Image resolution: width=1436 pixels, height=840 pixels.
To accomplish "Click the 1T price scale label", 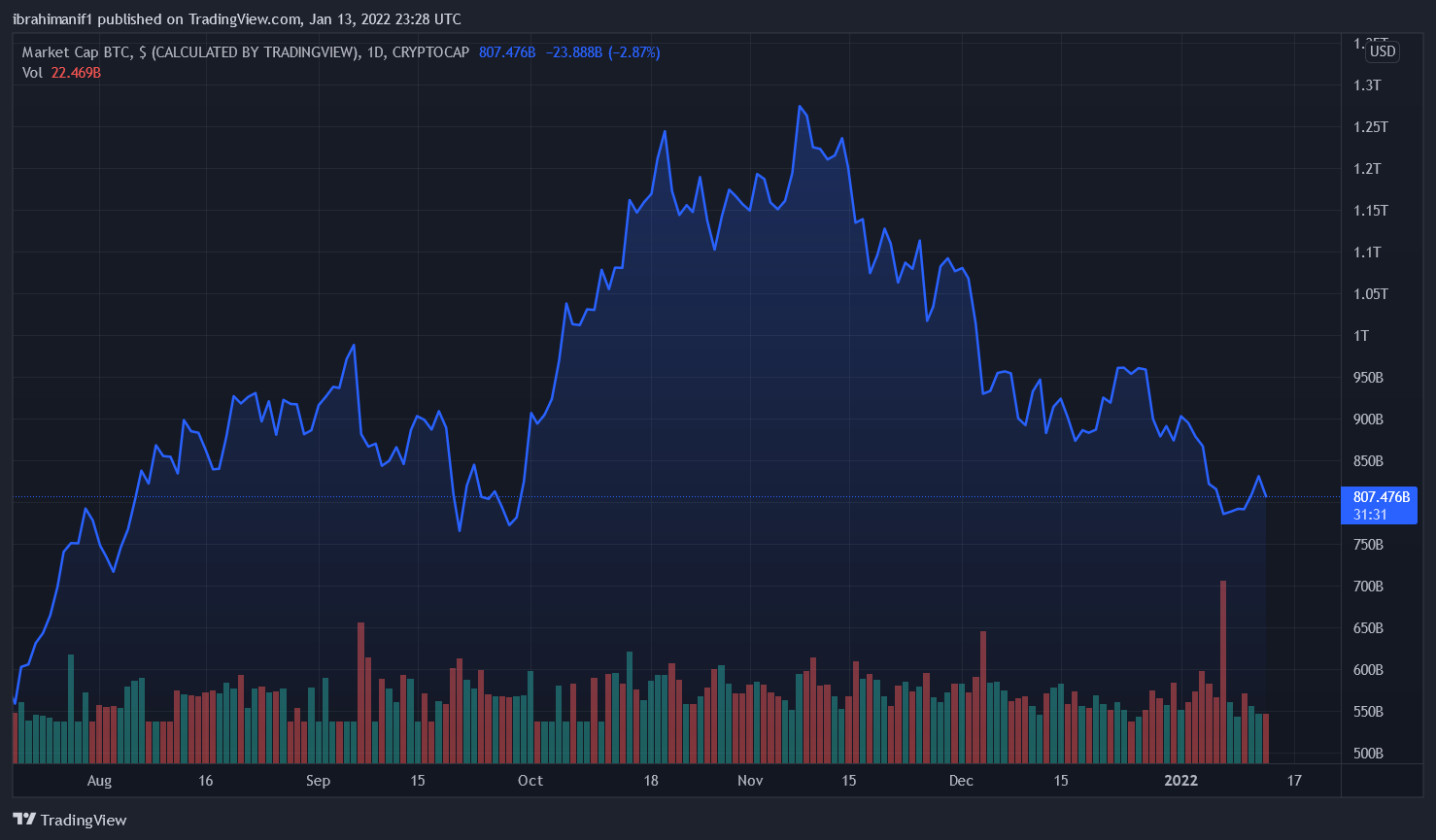I will point(1361,336).
